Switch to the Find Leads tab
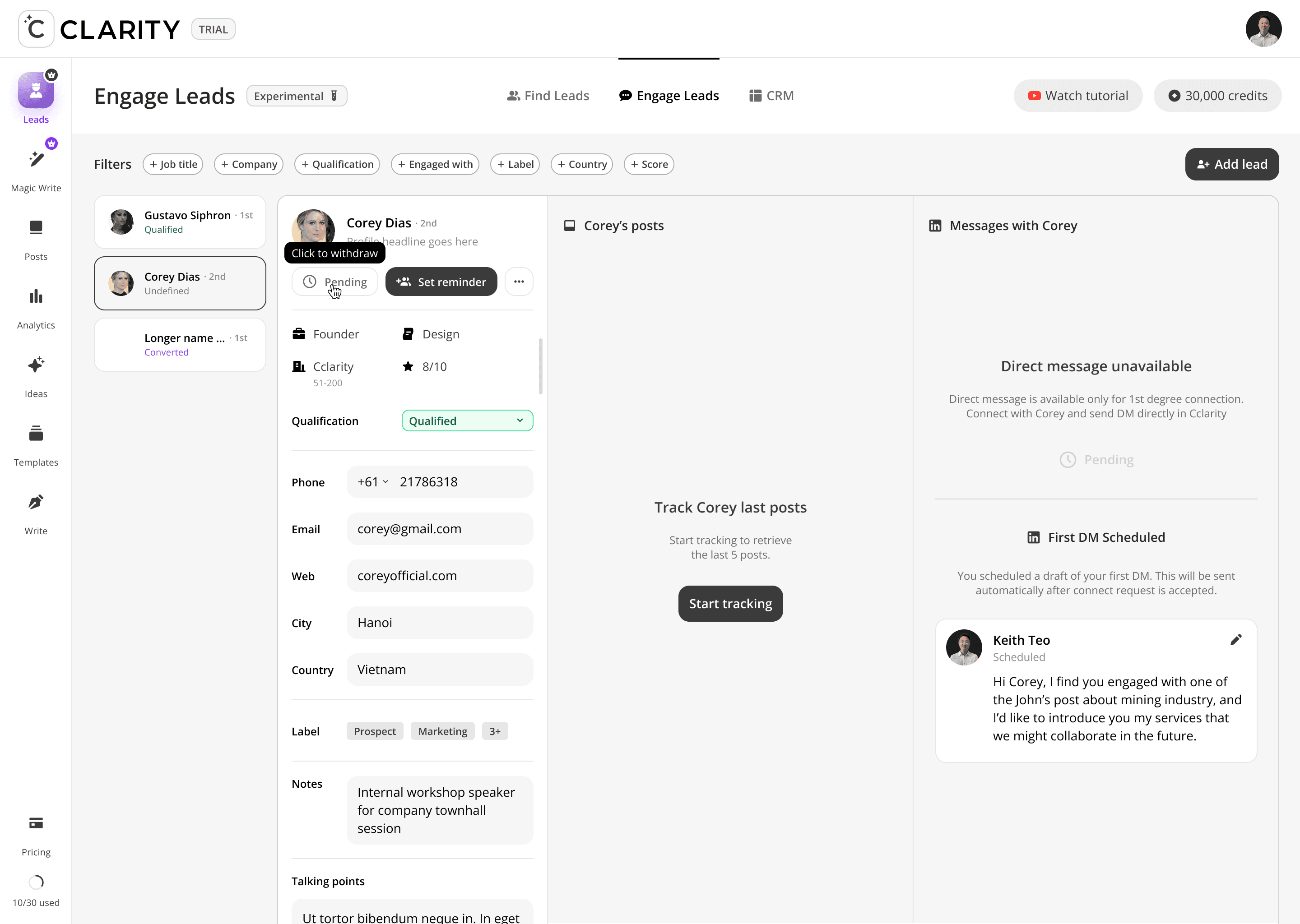Image resolution: width=1300 pixels, height=924 pixels. (548, 96)
